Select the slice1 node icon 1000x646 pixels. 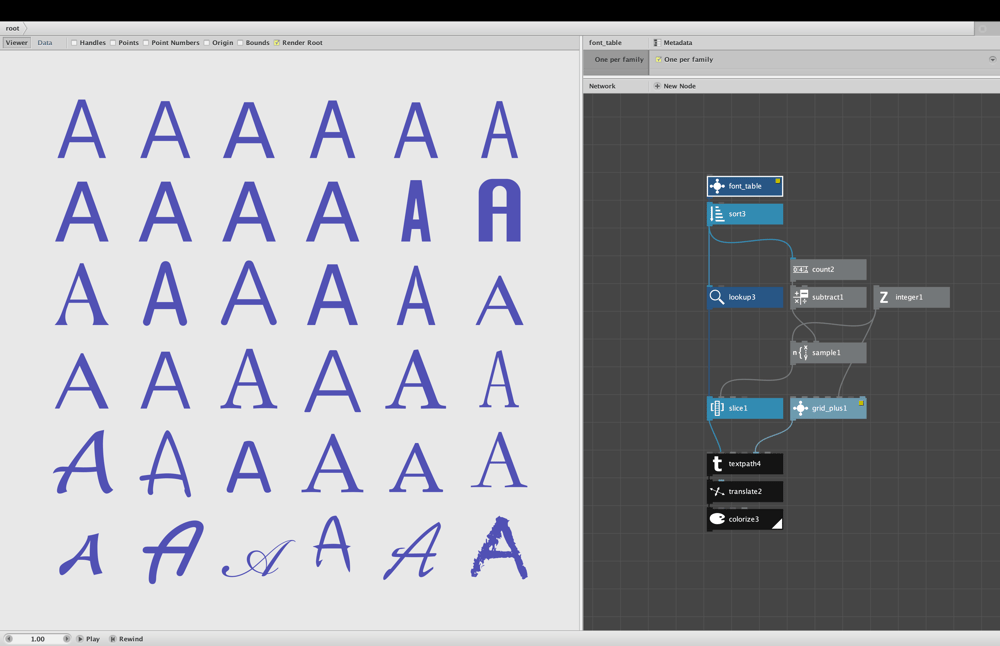click(x=717, y=408)
